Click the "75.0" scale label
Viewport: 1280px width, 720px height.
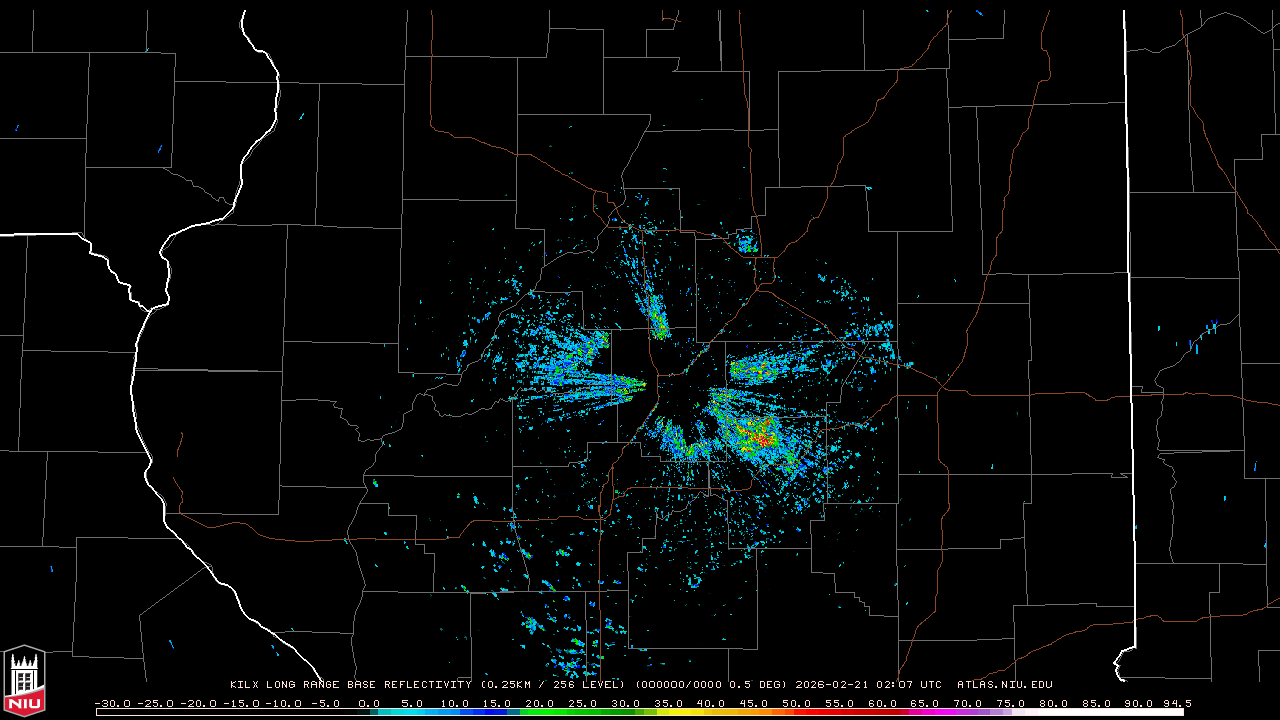click(x=1011, y=703)
